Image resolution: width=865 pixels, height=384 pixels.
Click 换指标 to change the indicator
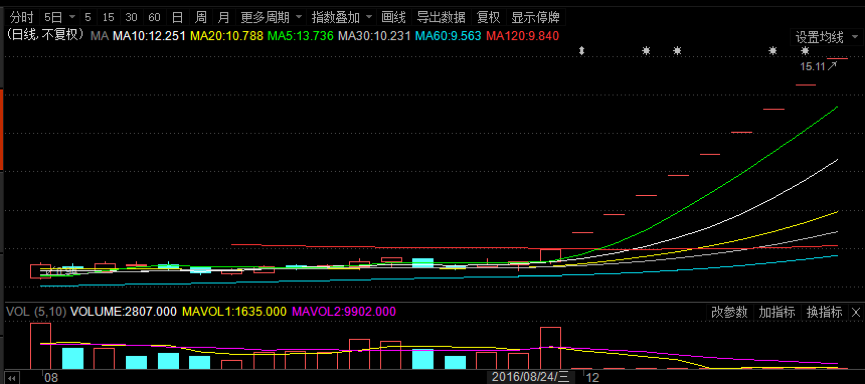(x=824, y=312)
